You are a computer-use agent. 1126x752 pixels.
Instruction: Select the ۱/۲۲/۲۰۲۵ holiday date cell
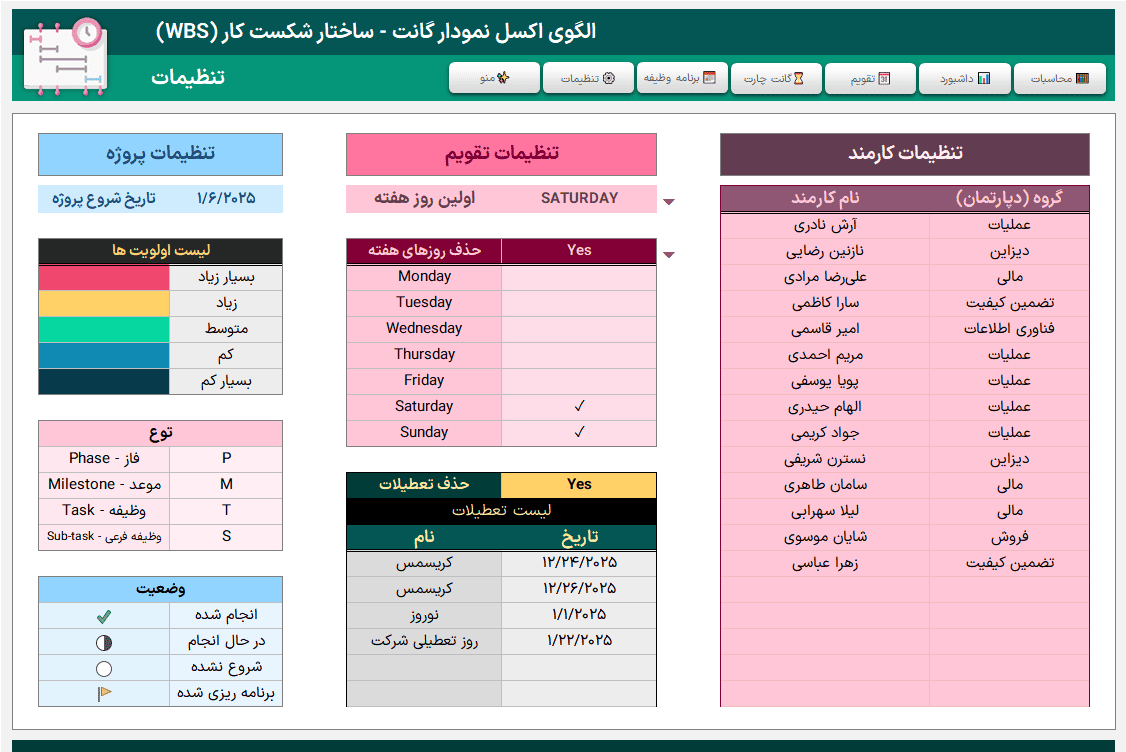[x=579, y=641]
